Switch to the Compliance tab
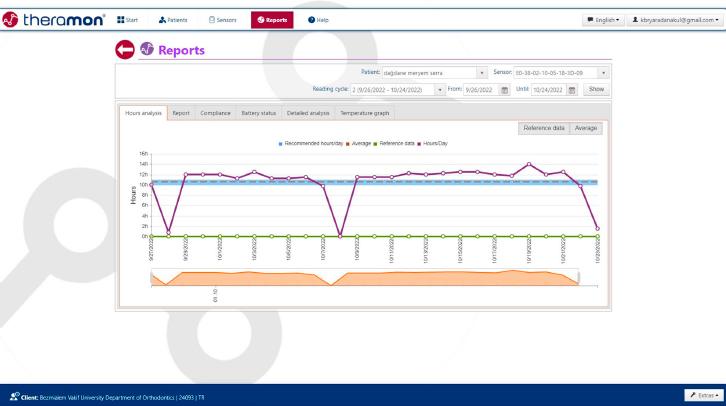The width and height of the screenshot is (726, 406). click(215, 113)
